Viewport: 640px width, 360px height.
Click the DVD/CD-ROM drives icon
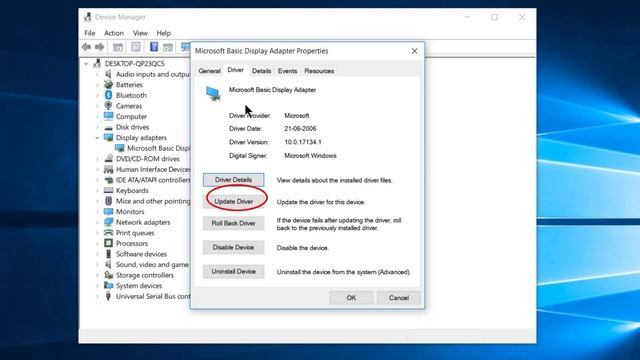(x=108, y=159)
